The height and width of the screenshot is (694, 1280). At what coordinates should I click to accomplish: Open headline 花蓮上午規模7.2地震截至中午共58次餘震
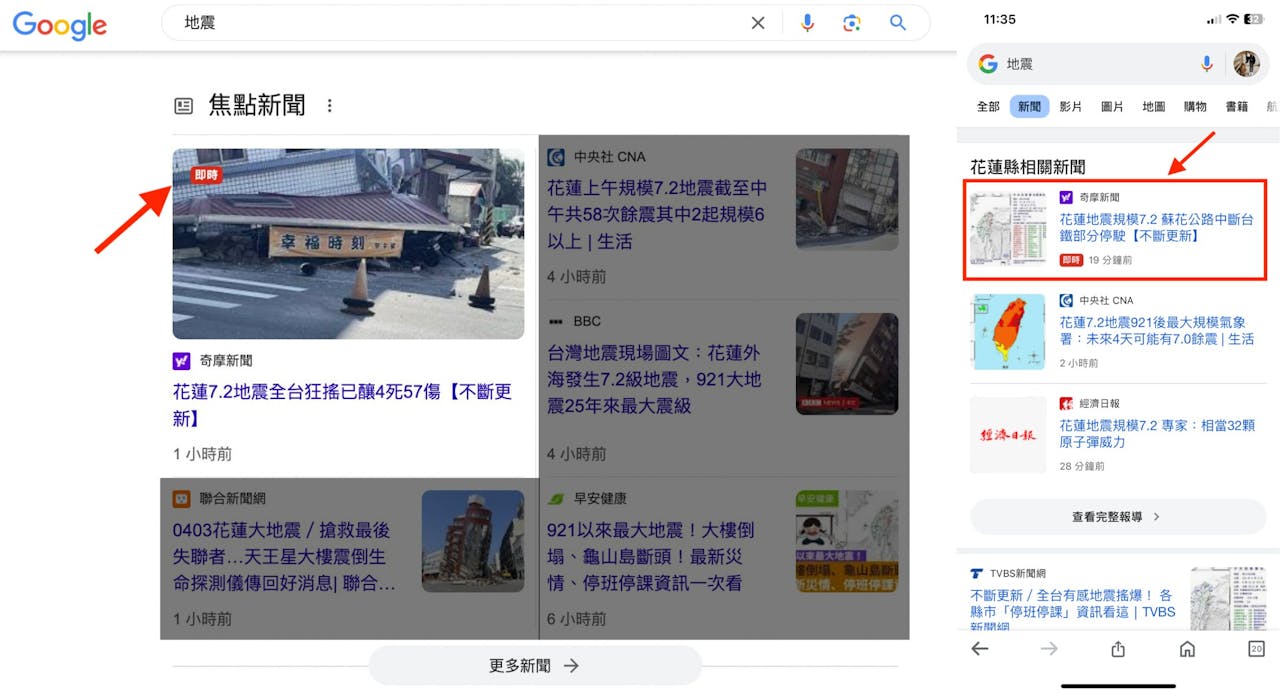(657, 215)
